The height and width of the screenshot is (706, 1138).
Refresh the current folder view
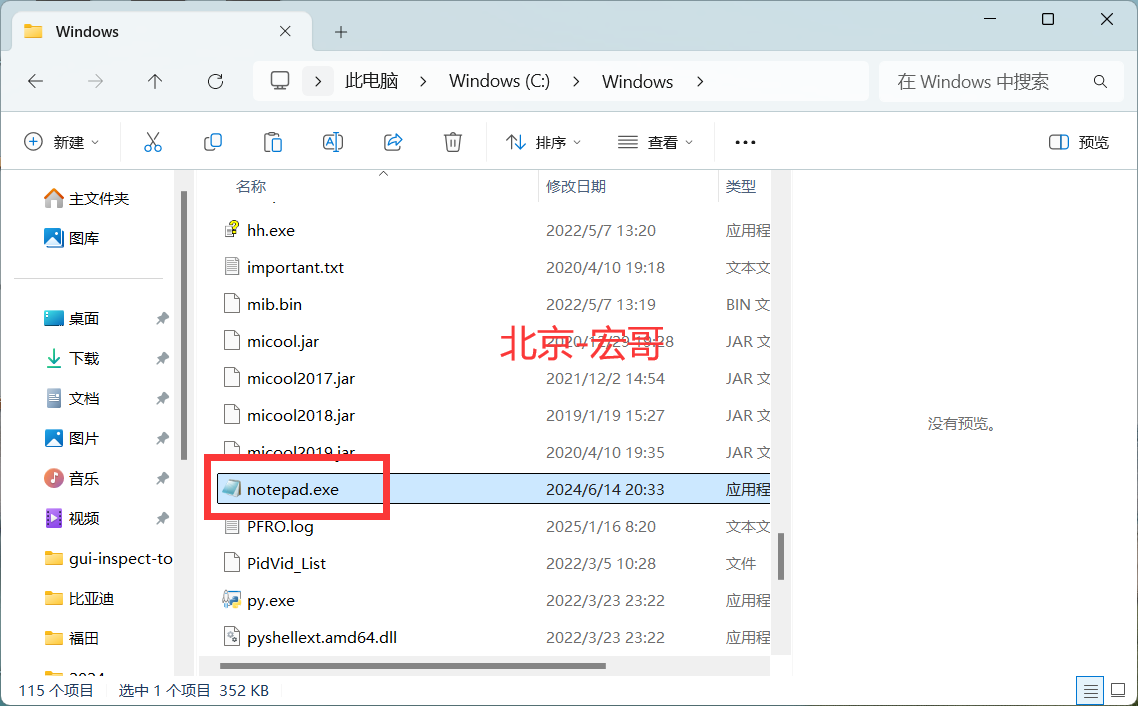pos(216,81)
